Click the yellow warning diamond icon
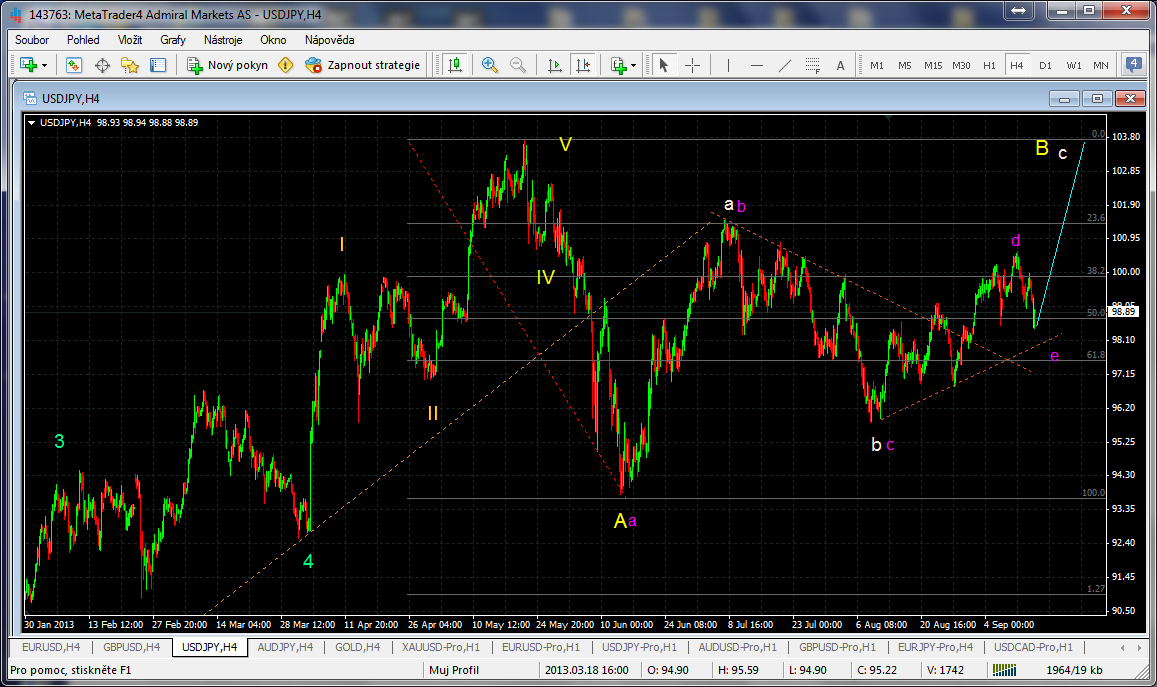This screenshot has height=687, width=1157. (x=286, y=65)
